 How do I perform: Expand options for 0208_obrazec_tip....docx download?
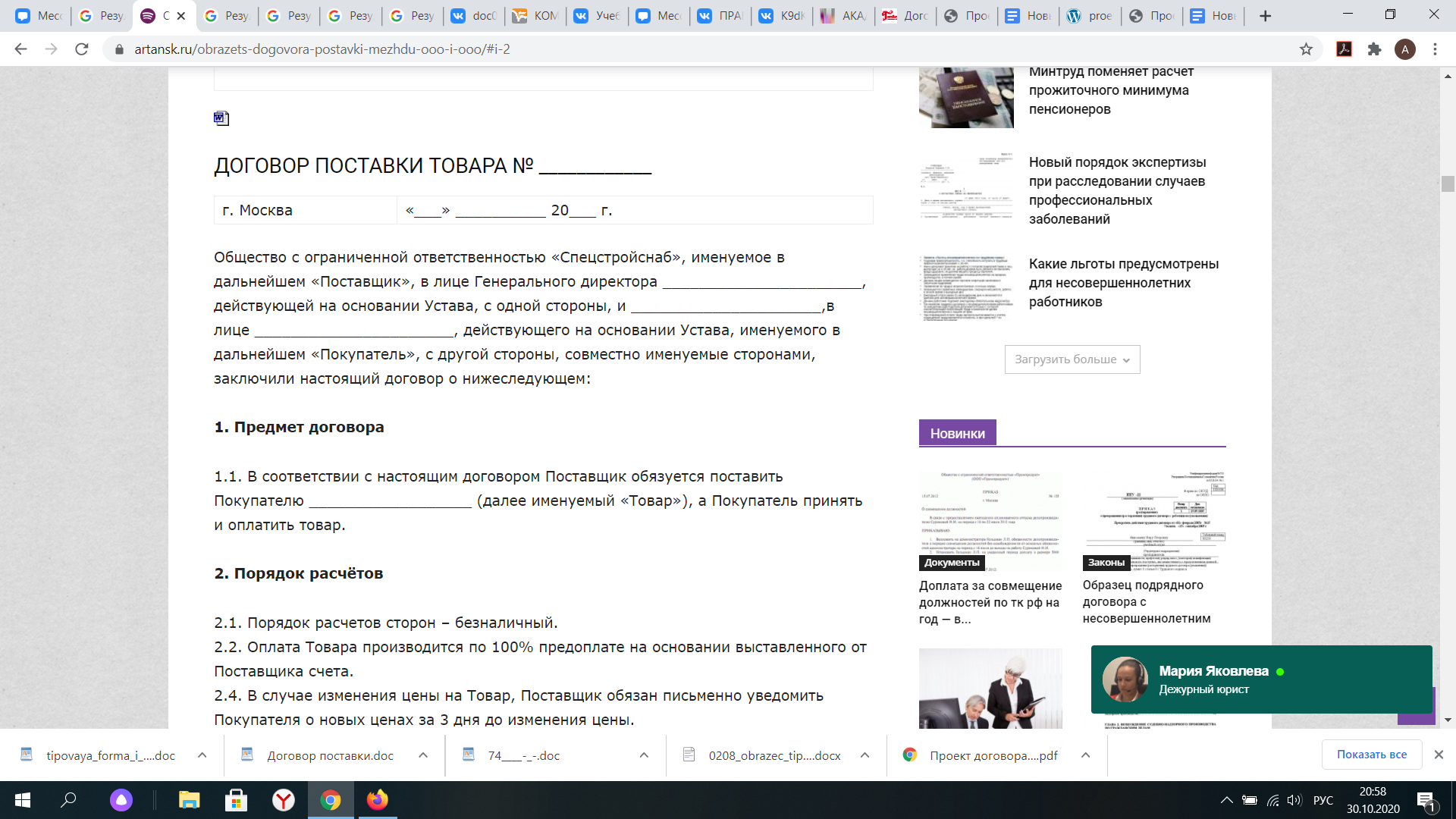tap(864, 755)
